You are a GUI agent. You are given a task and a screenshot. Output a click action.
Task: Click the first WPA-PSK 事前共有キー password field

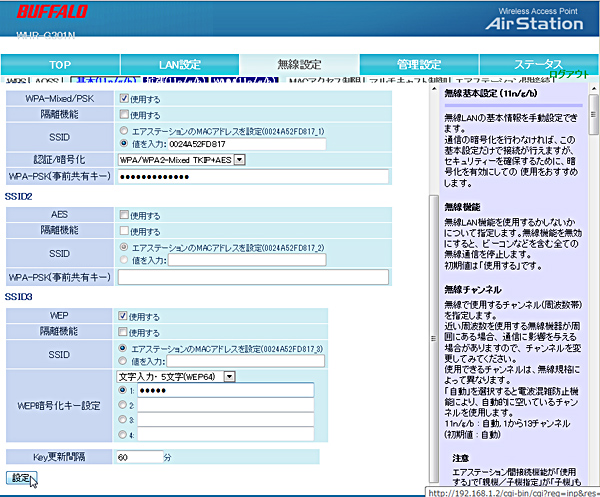tap(252, 177)
